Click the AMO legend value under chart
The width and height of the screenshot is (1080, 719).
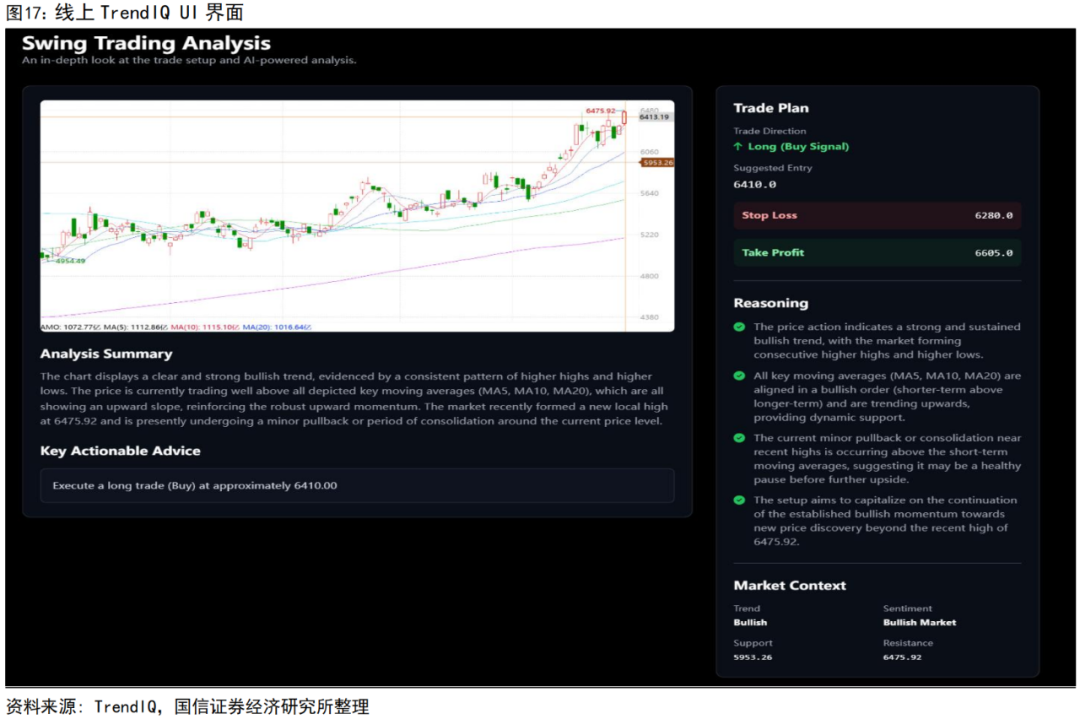[x=70, y=327]
